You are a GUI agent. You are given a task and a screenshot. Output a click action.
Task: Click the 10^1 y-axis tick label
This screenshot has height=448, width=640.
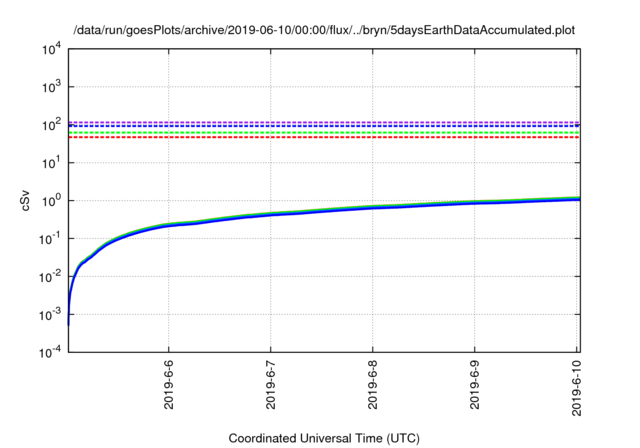51,163
